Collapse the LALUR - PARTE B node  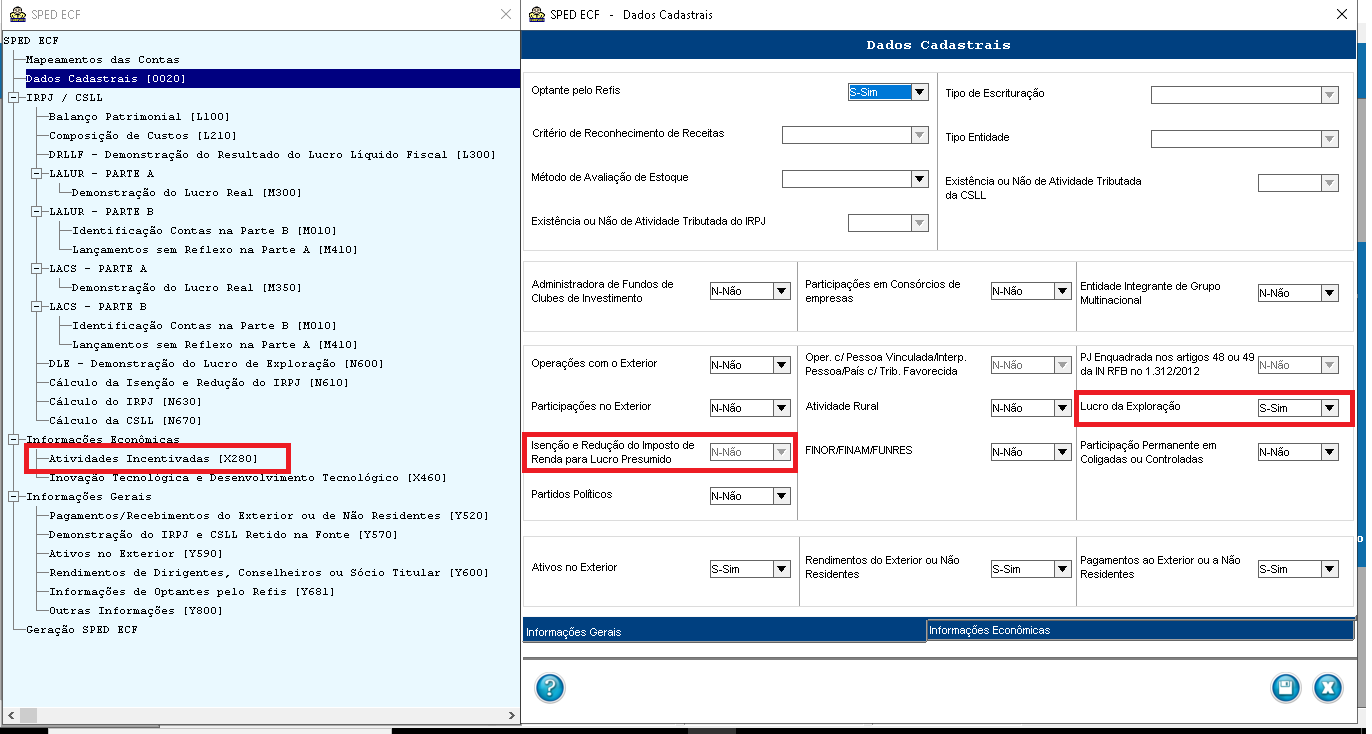(x=37, y=212)
